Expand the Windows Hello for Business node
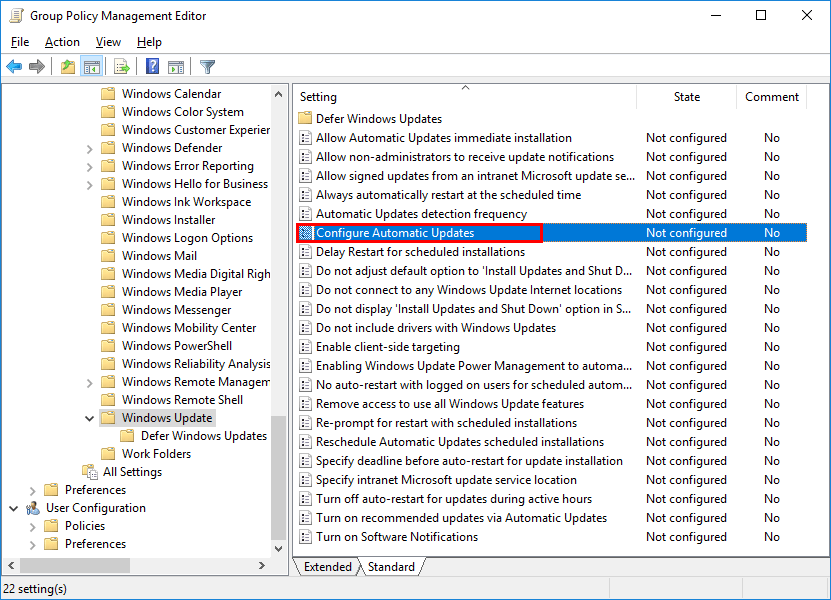This screenshot has width=831, height=600. 90,185
